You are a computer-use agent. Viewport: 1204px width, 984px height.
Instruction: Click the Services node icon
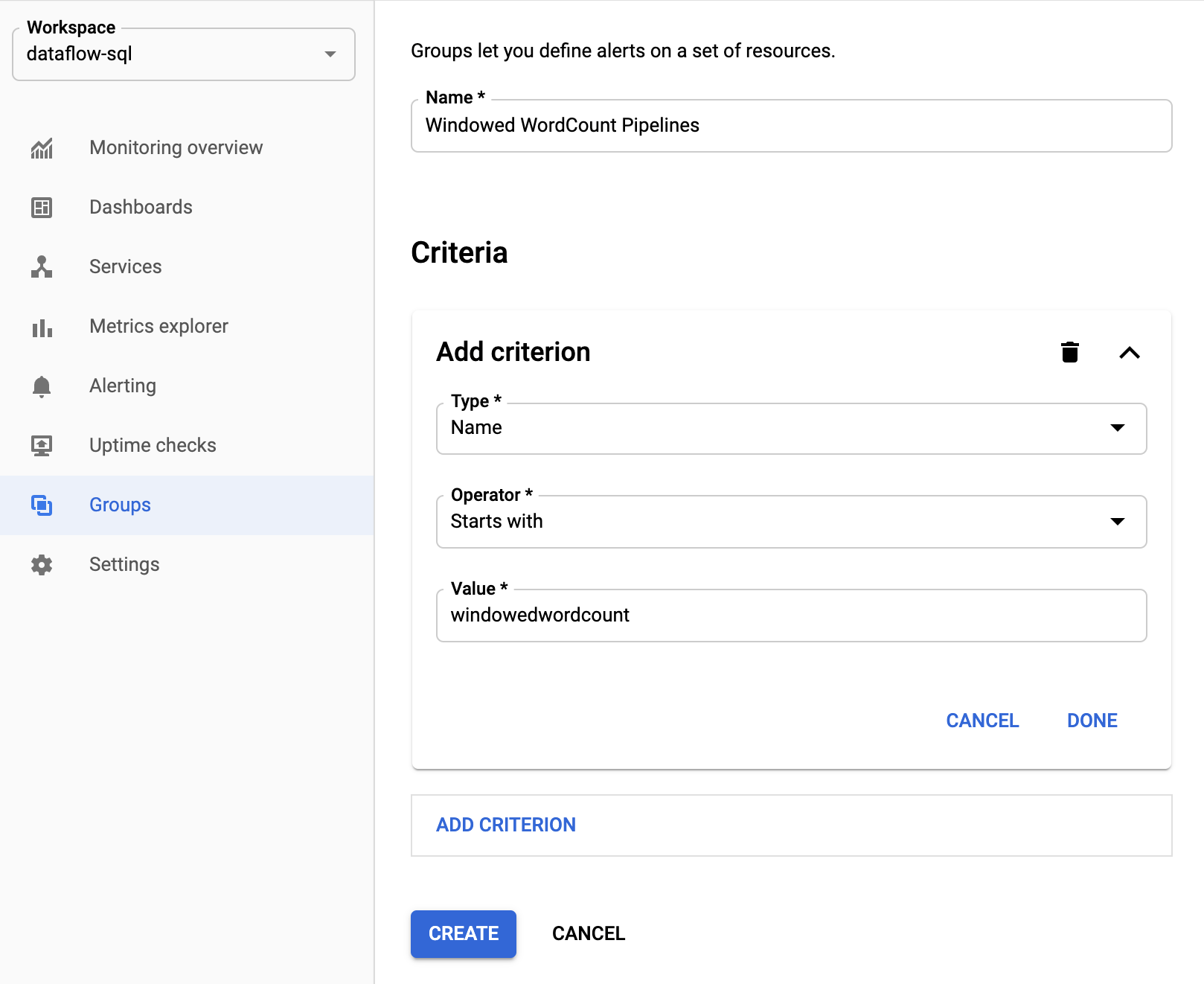[x=42, y=267]
